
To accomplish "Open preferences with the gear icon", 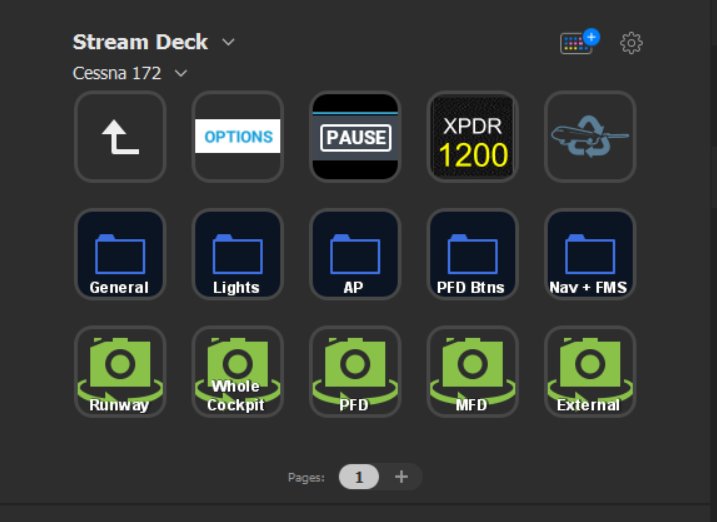I will point(631,43).
